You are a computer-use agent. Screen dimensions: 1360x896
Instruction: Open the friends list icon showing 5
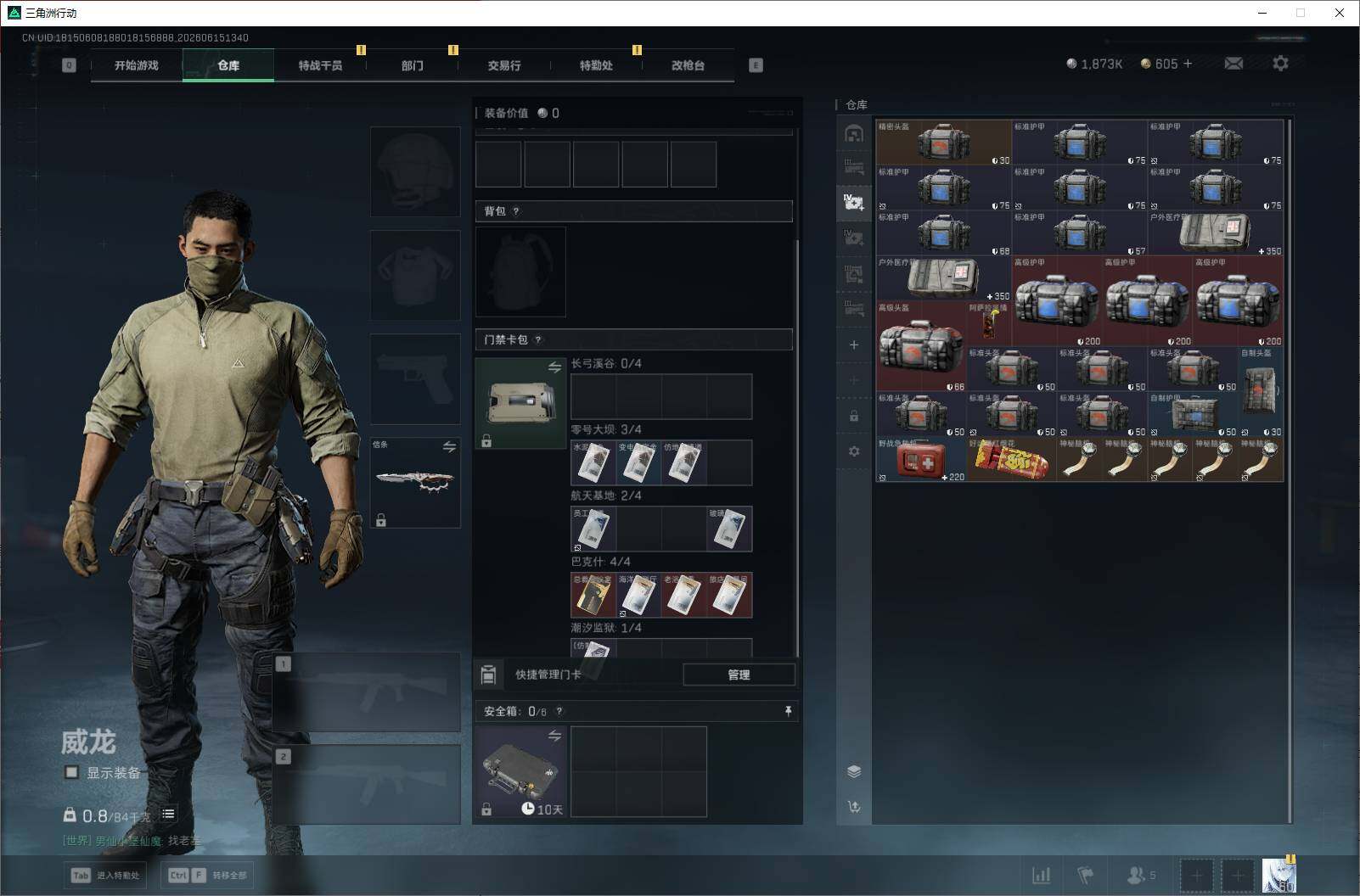[1141, 875]
